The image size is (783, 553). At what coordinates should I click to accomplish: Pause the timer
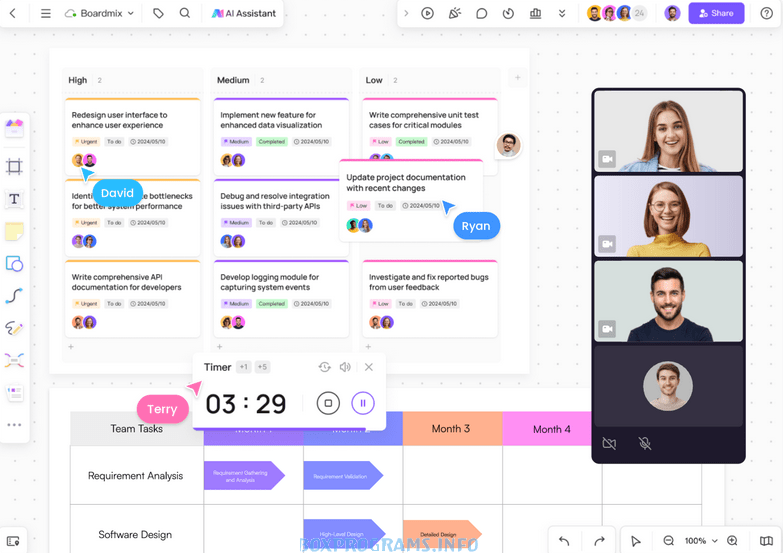pos(363,403)
